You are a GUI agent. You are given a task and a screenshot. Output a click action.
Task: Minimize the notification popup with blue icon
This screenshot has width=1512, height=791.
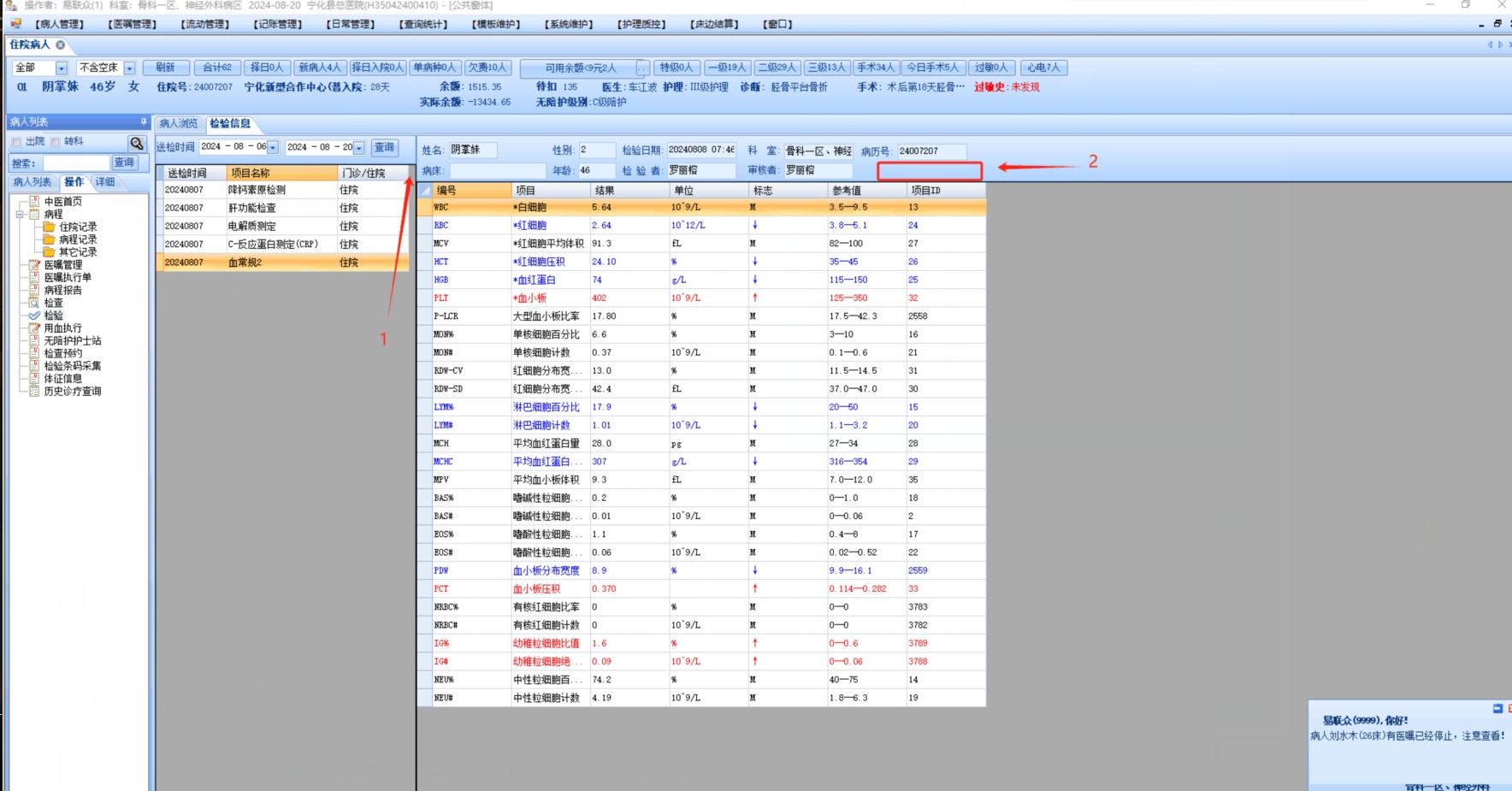click(1497, 709)
